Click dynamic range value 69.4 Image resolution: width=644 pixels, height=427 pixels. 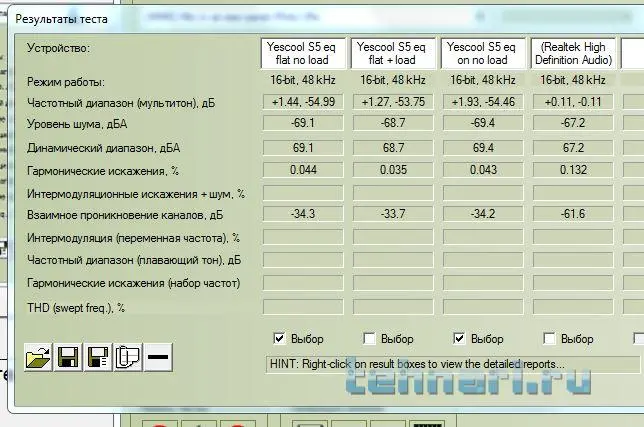(x=483, y=147)
